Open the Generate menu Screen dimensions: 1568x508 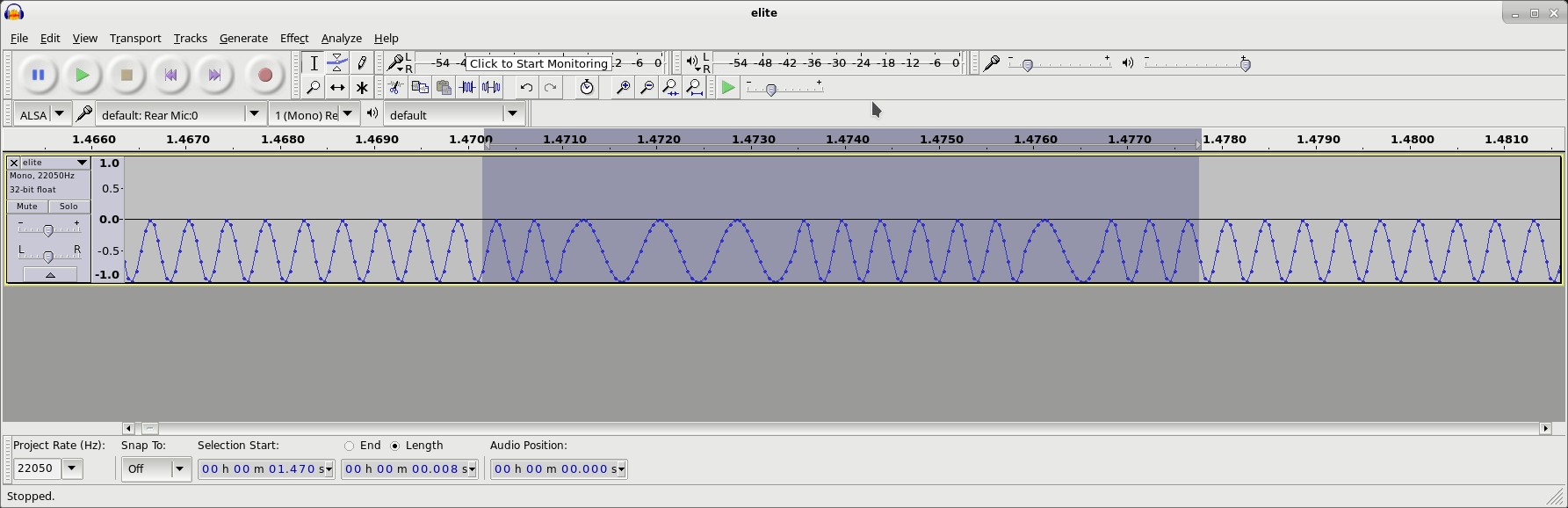click(x=243, y=39)
